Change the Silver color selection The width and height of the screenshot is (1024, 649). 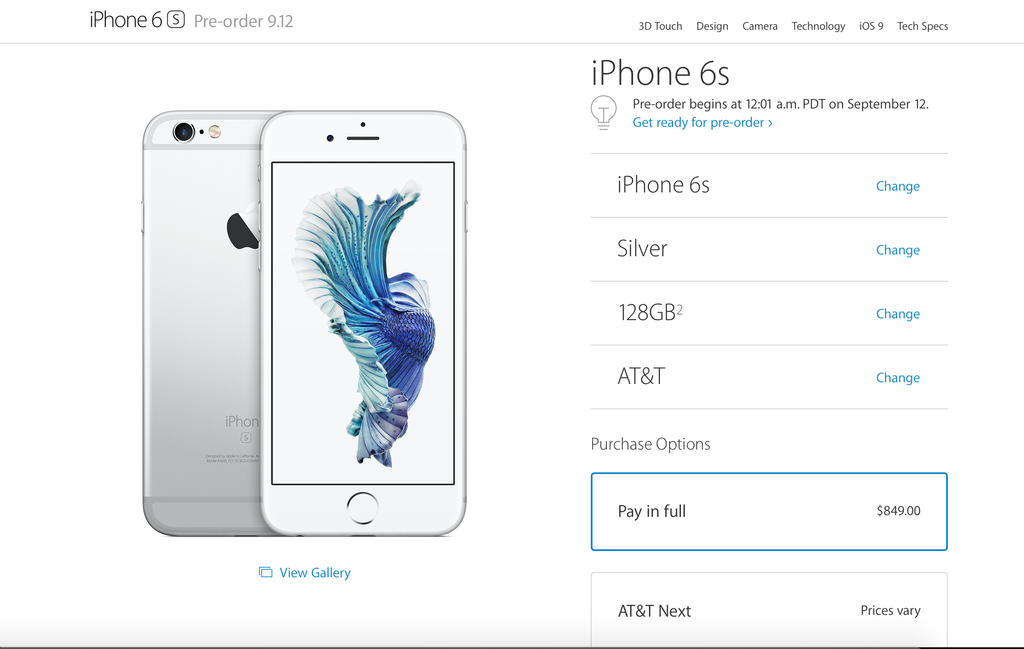(x=897, y=250)
